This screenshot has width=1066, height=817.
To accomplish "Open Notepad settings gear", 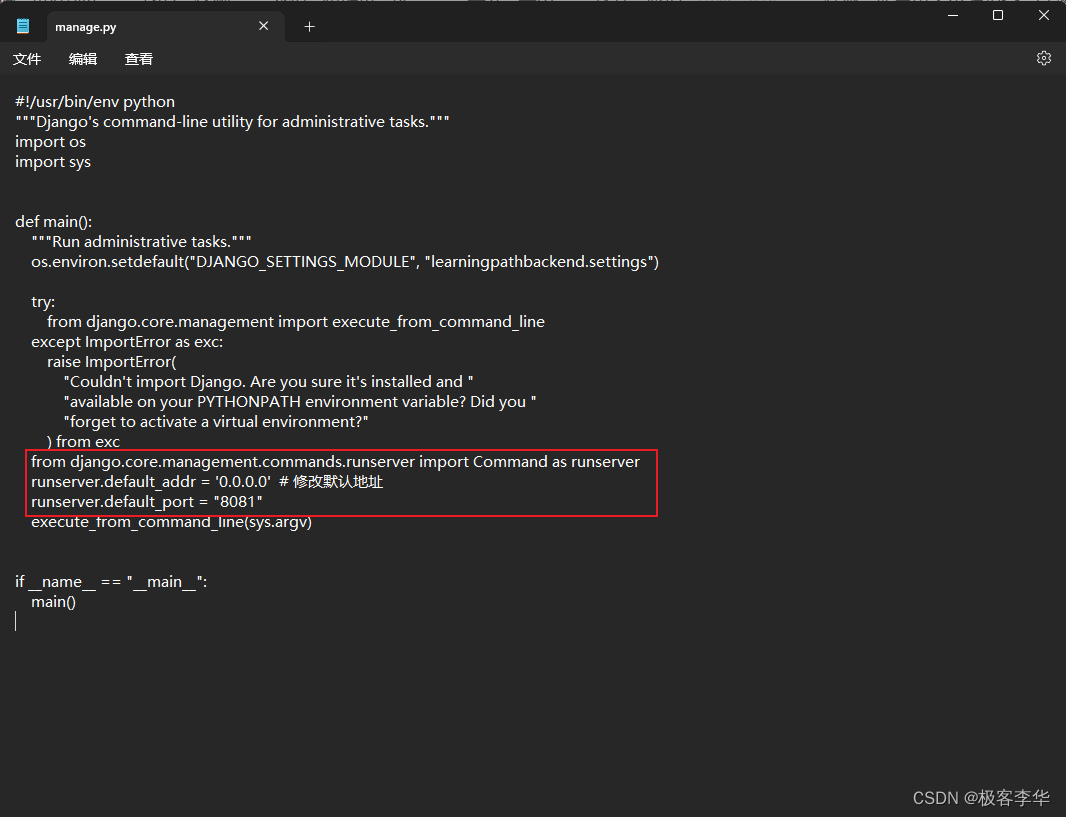I will 1044,58.
